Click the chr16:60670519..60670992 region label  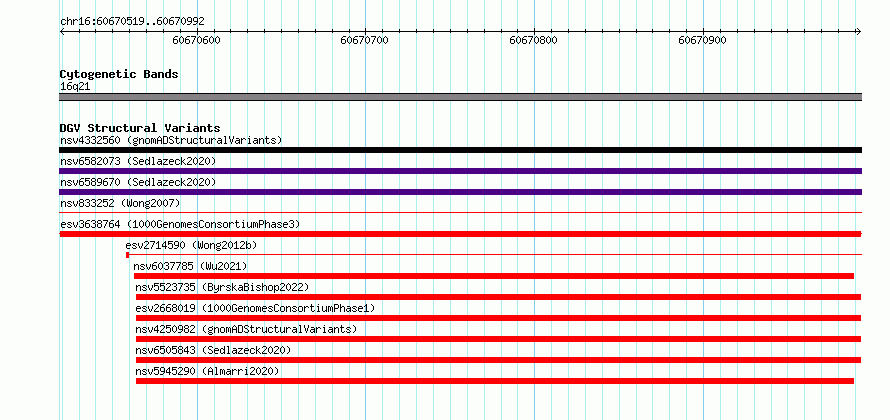[x=132, y=22]
